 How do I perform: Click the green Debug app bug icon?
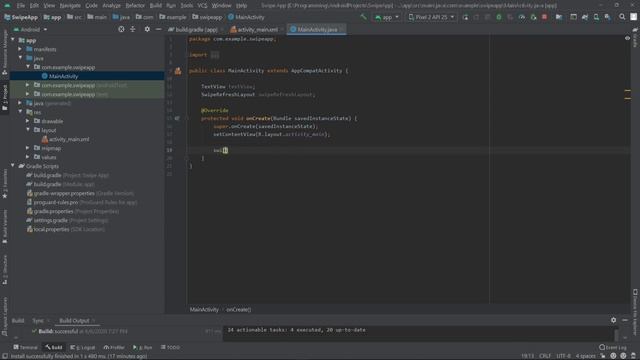pos(499,17)
